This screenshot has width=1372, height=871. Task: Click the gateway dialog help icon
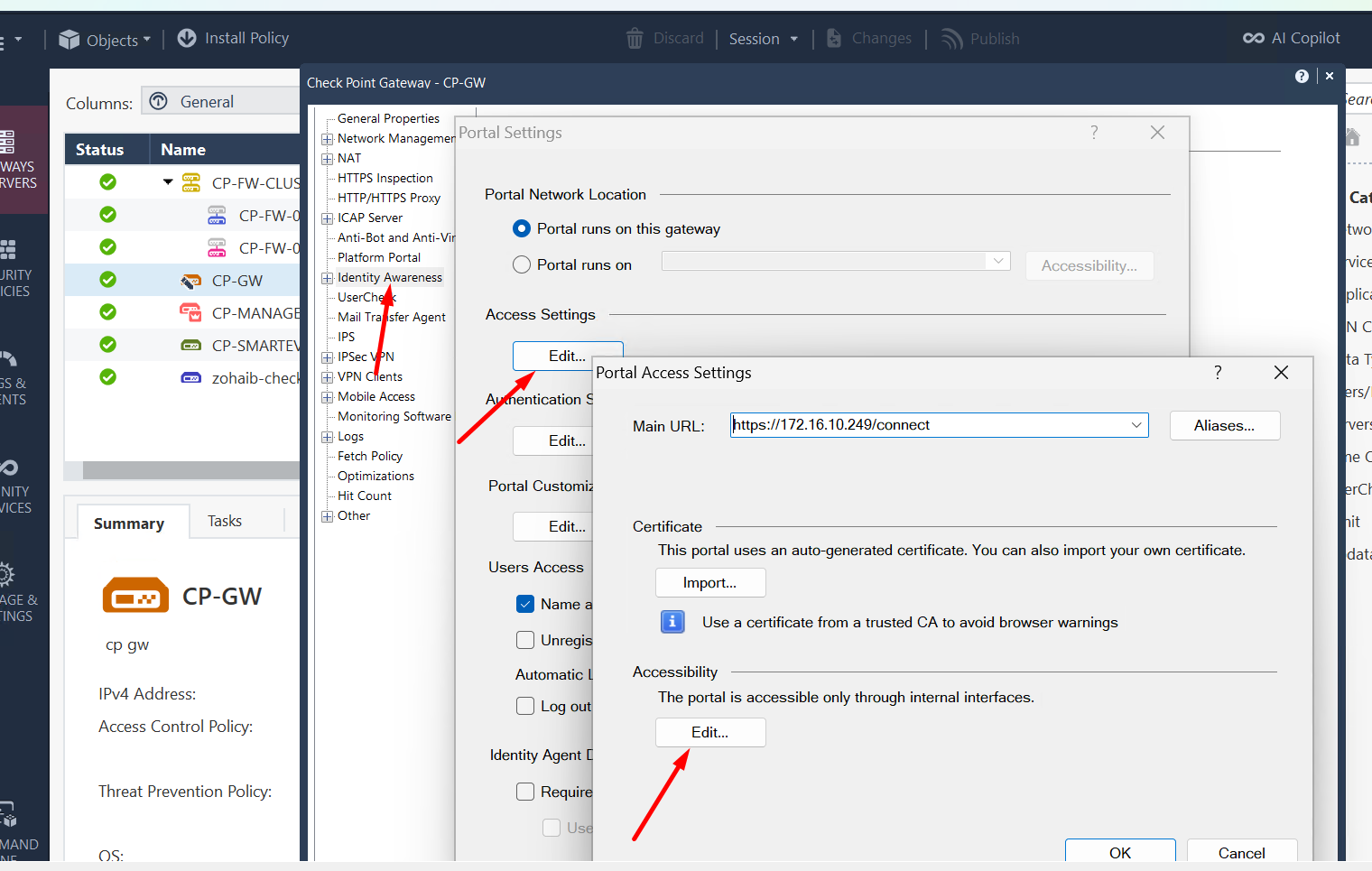(x=1302, y=77)
